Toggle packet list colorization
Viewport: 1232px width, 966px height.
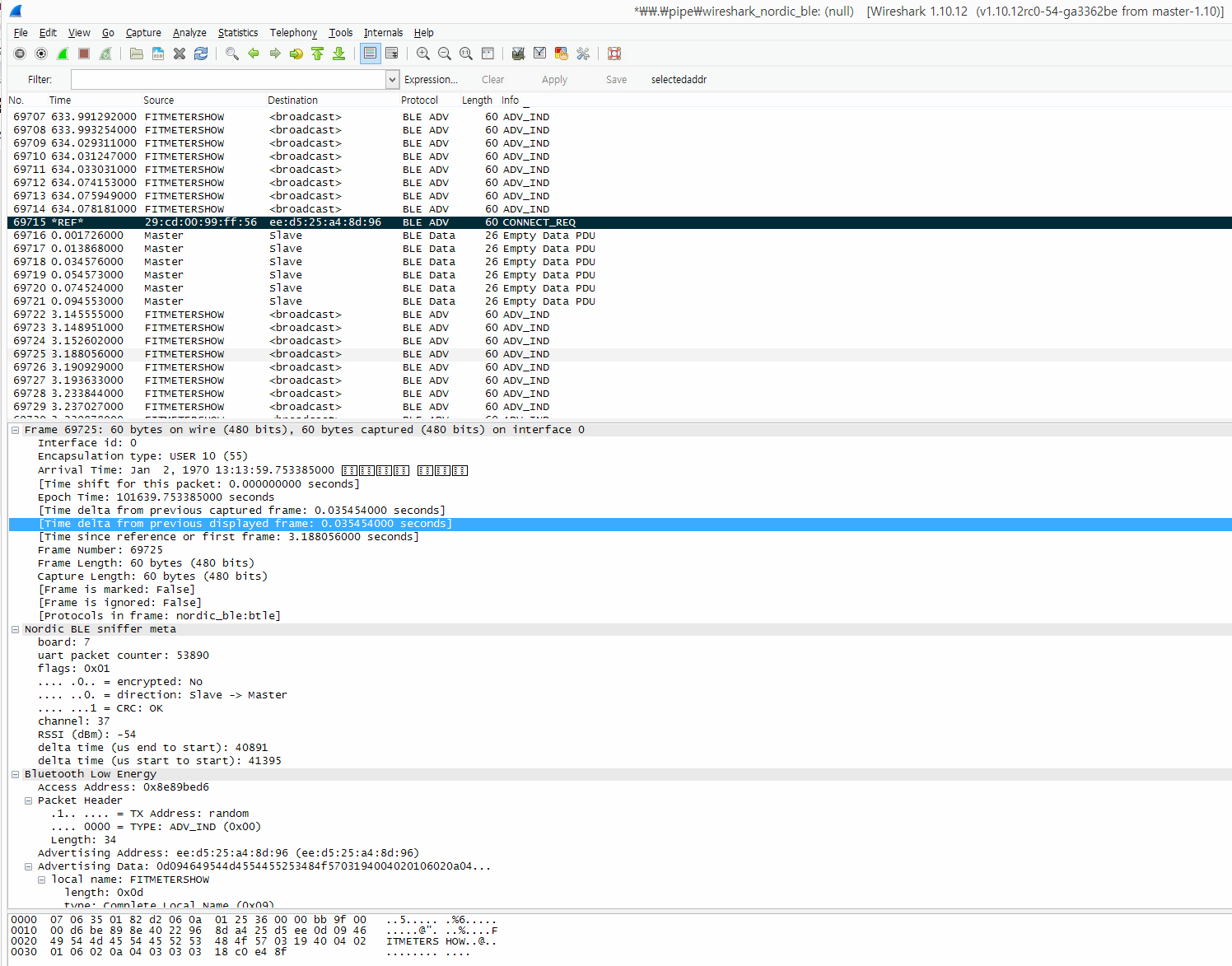(x=371, y=54)
